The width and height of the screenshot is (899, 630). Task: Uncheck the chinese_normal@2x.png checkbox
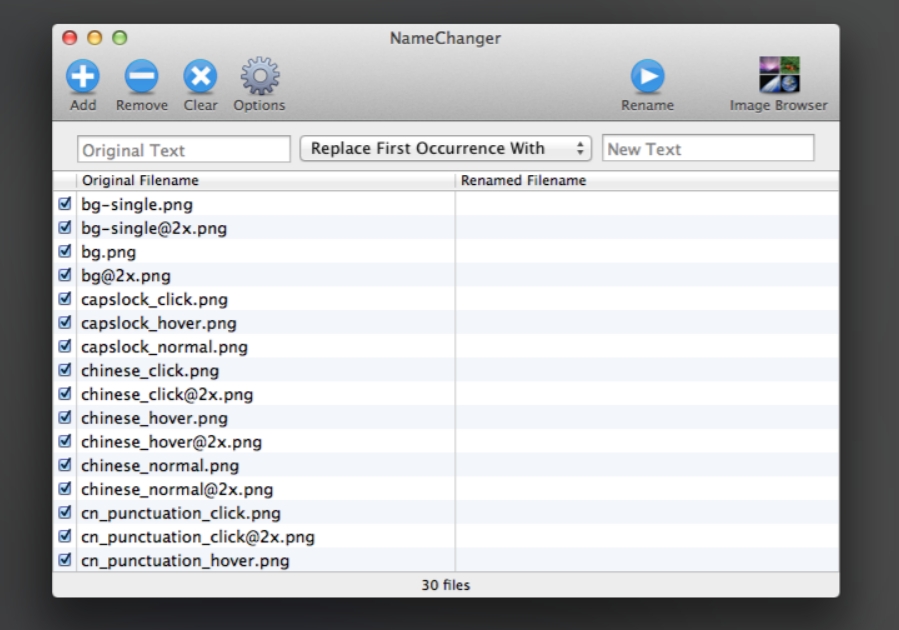(65, 488)
